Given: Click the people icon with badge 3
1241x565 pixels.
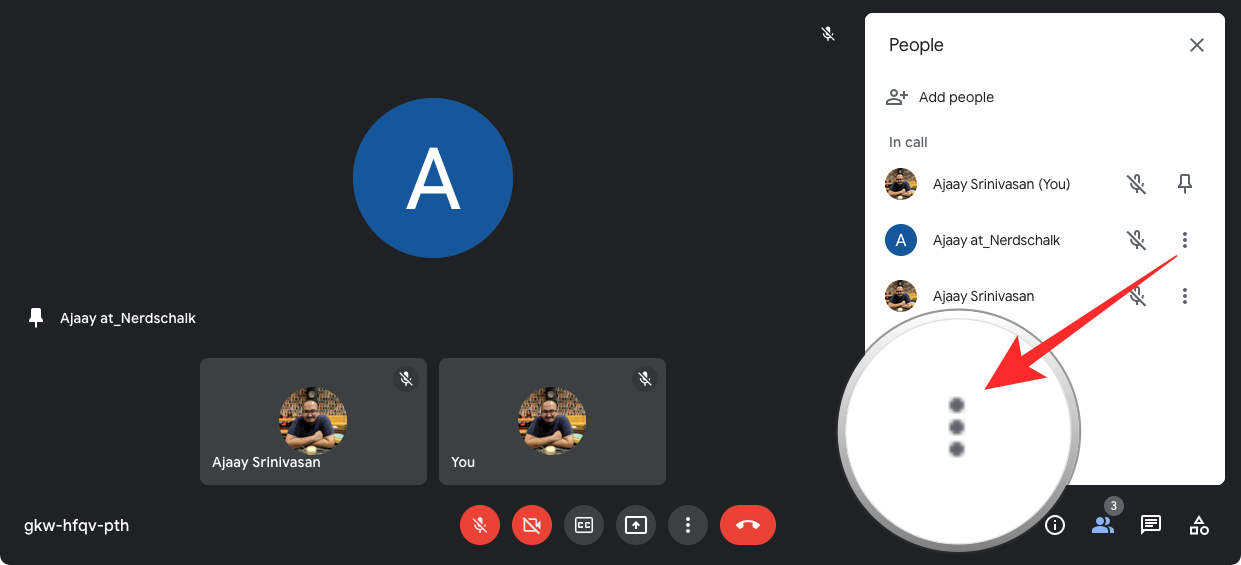Looking at the screenshot, I should coord(1103,525).
